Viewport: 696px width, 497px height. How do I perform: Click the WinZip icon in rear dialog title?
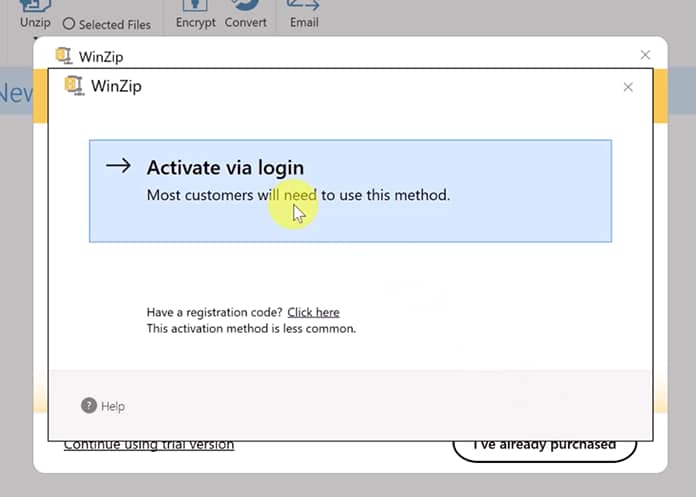pyautogui.click(x=64, y=56)
